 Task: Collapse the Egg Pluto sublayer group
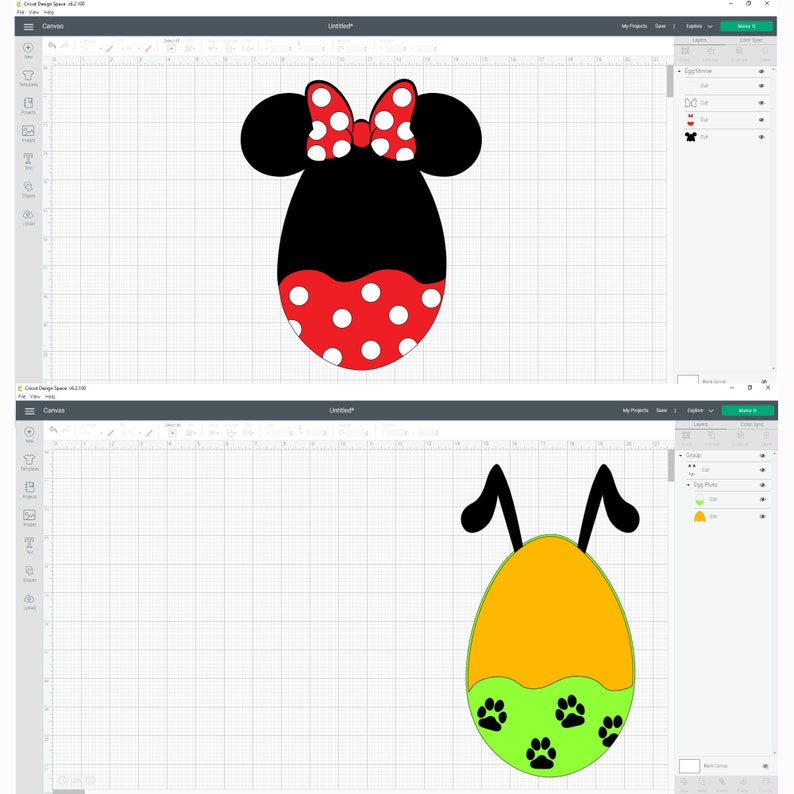click(x=689, y=485)
